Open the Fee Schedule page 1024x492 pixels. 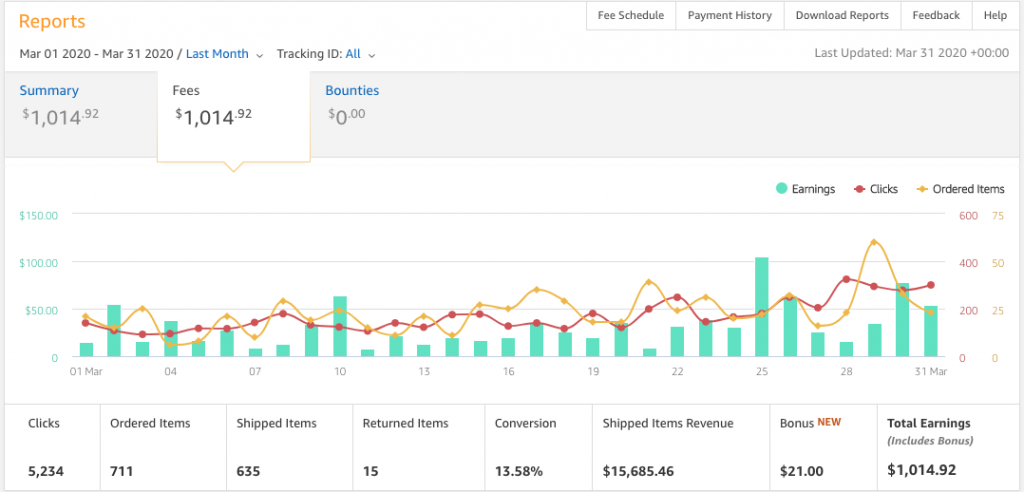point(631,16)
